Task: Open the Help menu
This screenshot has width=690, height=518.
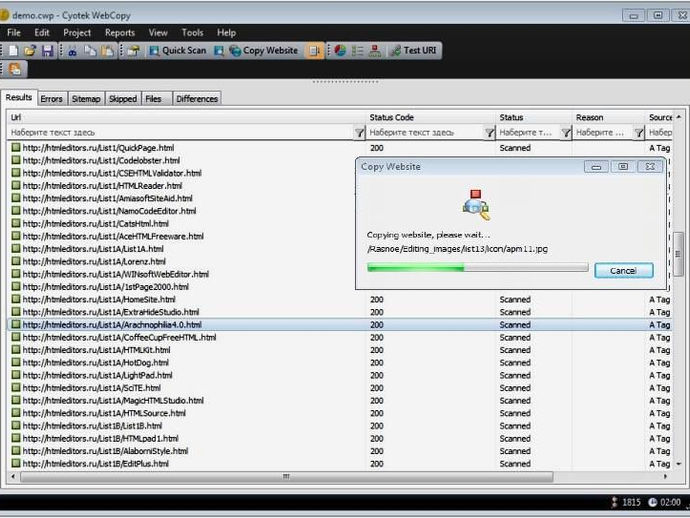Action: pyautogui.click(x=226, y=33)
